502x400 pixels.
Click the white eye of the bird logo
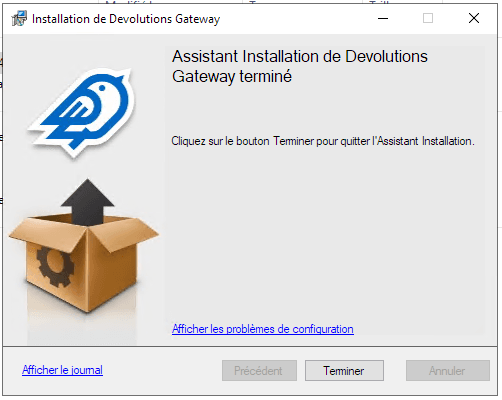coord(102,88)
